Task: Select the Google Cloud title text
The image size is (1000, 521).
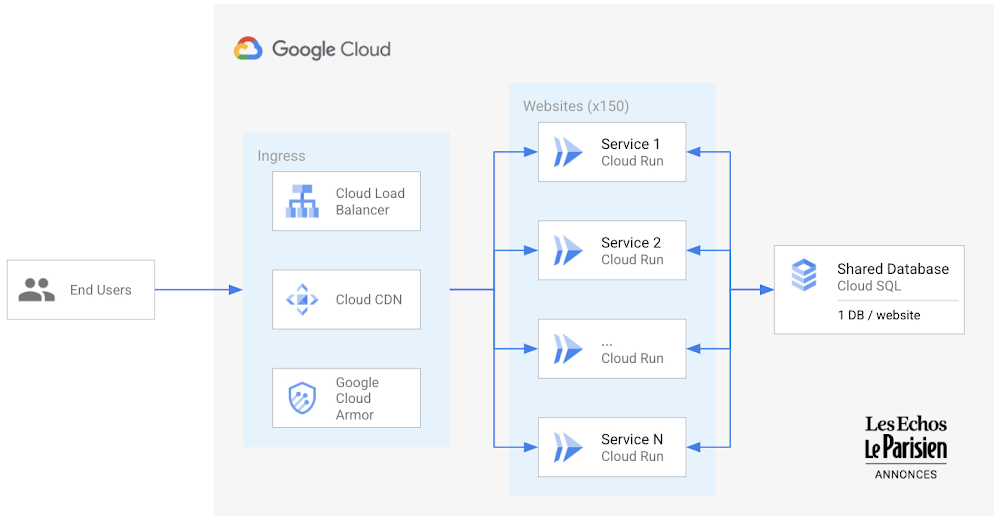Action: [331, 49]
